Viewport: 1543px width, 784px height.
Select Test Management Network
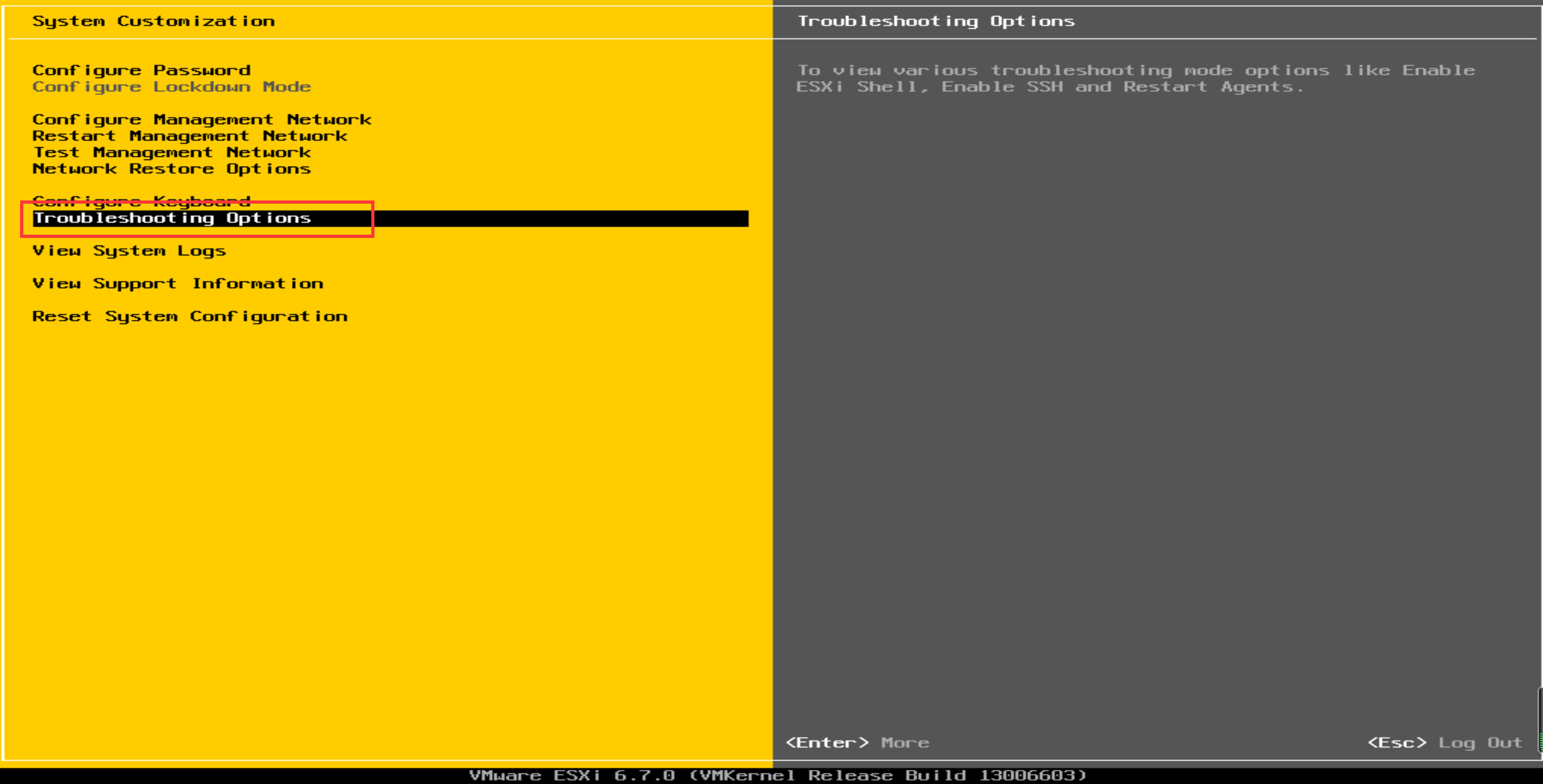(x=172, y=152)
